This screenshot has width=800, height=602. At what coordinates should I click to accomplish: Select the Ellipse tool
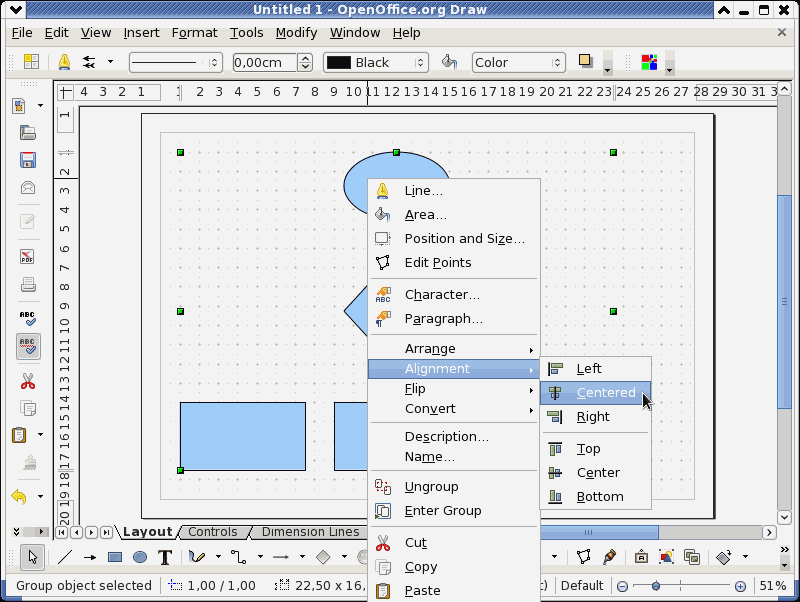tap(140, 557)
